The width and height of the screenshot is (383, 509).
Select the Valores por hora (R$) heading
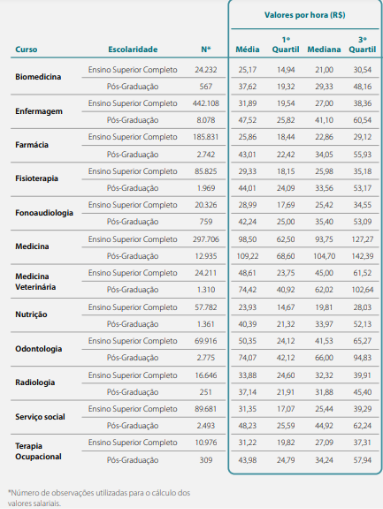(x=305, y=15)
